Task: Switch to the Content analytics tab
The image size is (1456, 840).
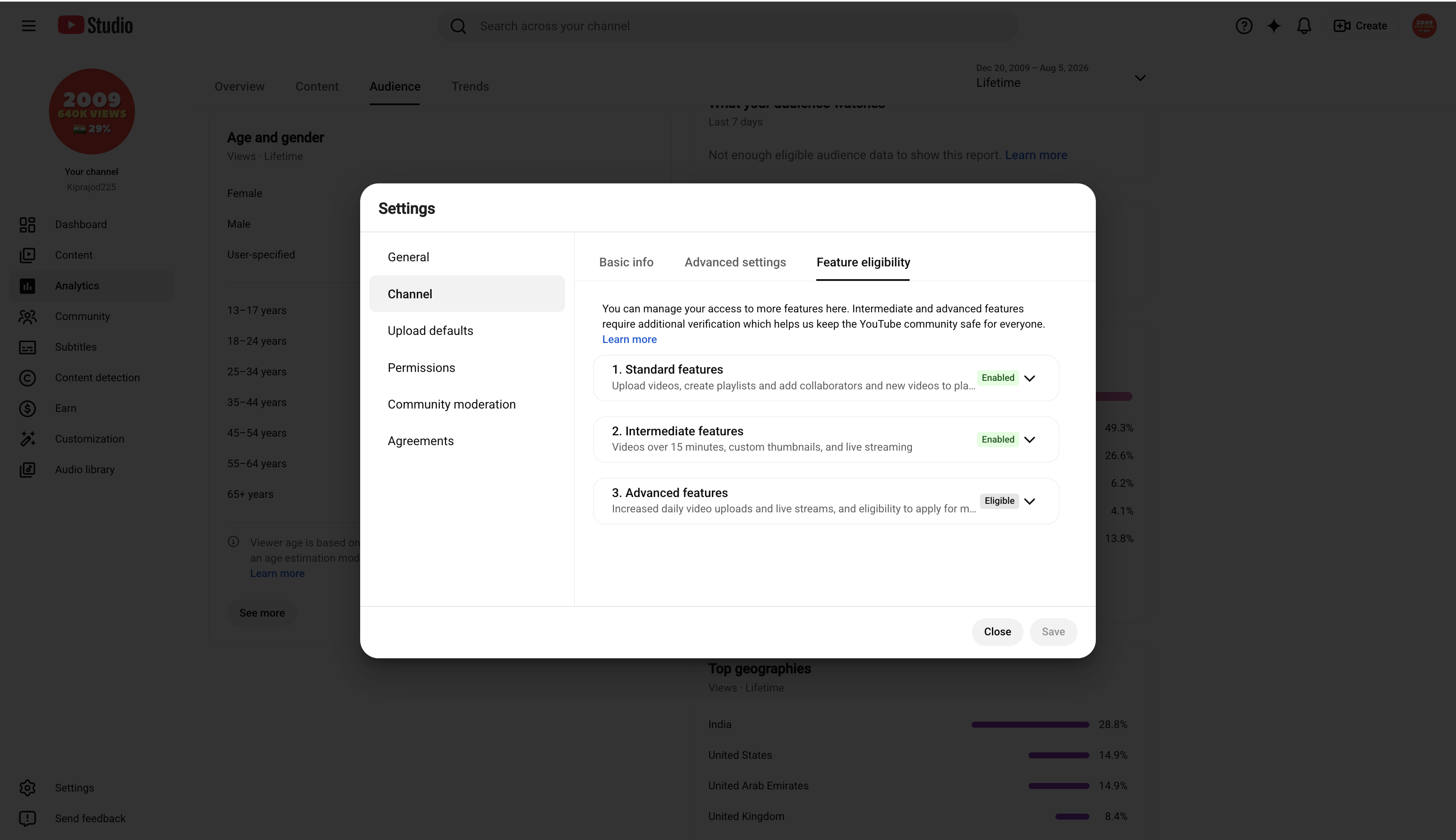Action: pos(317,86)
